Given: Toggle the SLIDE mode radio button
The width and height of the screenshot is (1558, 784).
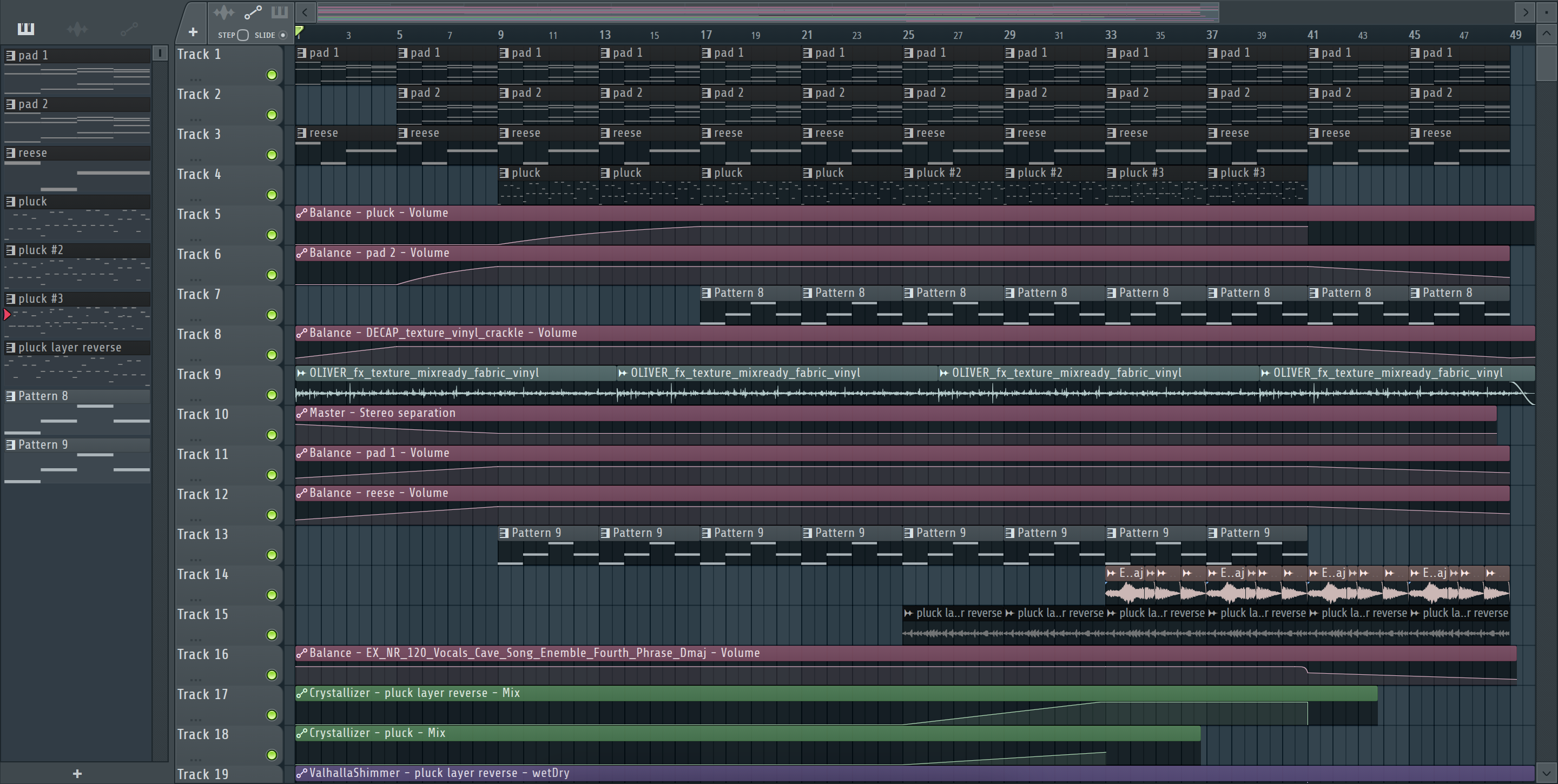Looking at the screenshot, I should (282, 35).
